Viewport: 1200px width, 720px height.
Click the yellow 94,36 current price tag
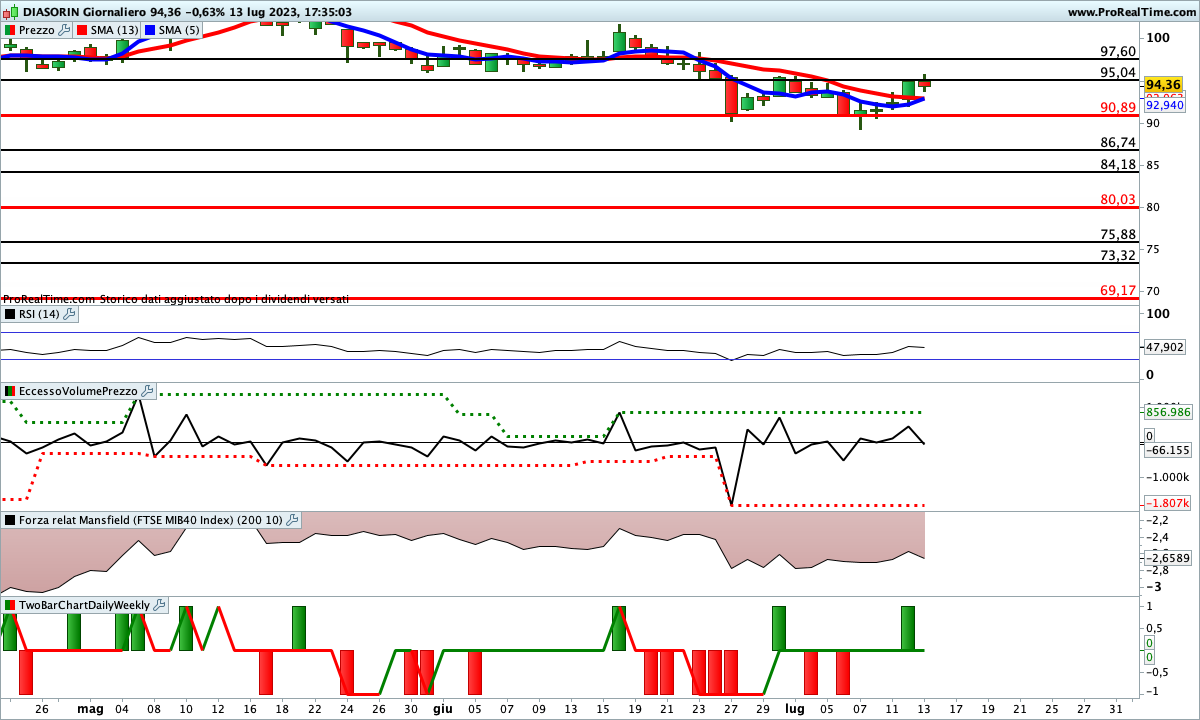1165,85
